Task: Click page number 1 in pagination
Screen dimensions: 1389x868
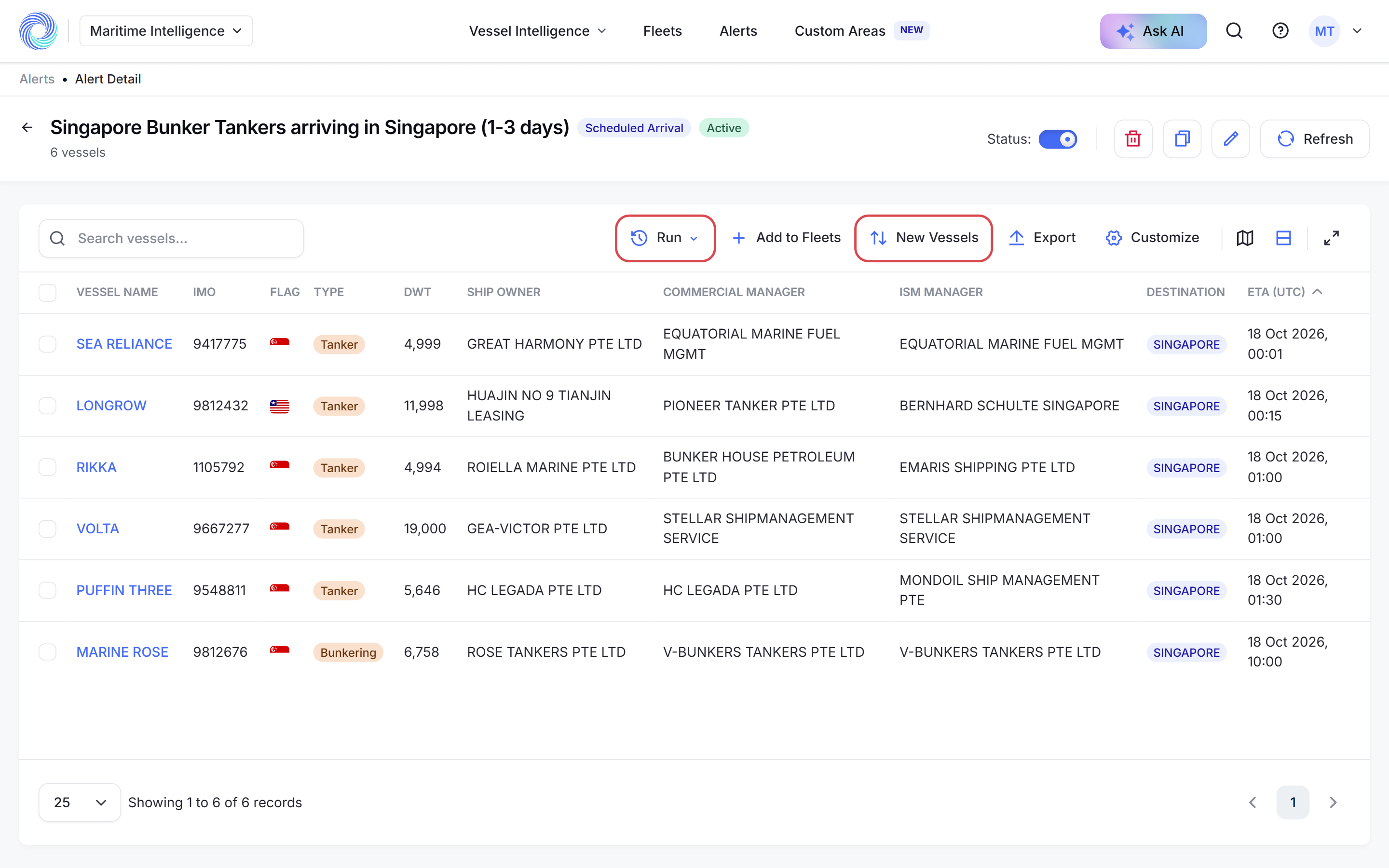Action: 1293,802
